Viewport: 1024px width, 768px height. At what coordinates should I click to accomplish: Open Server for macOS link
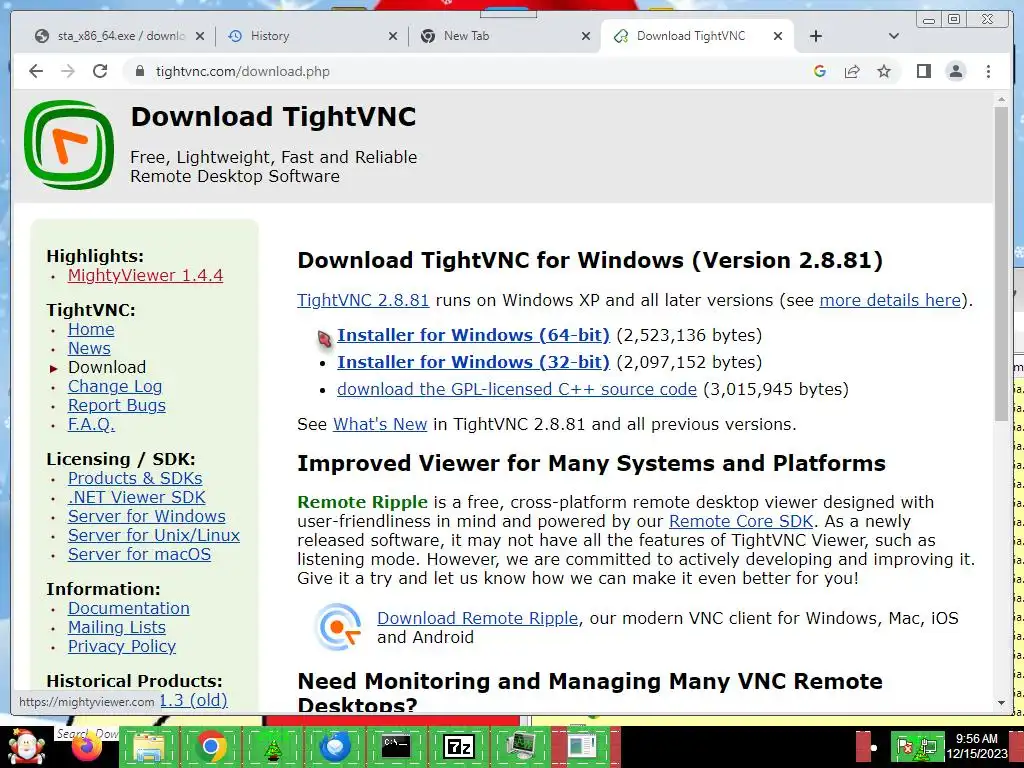[140, 554]
